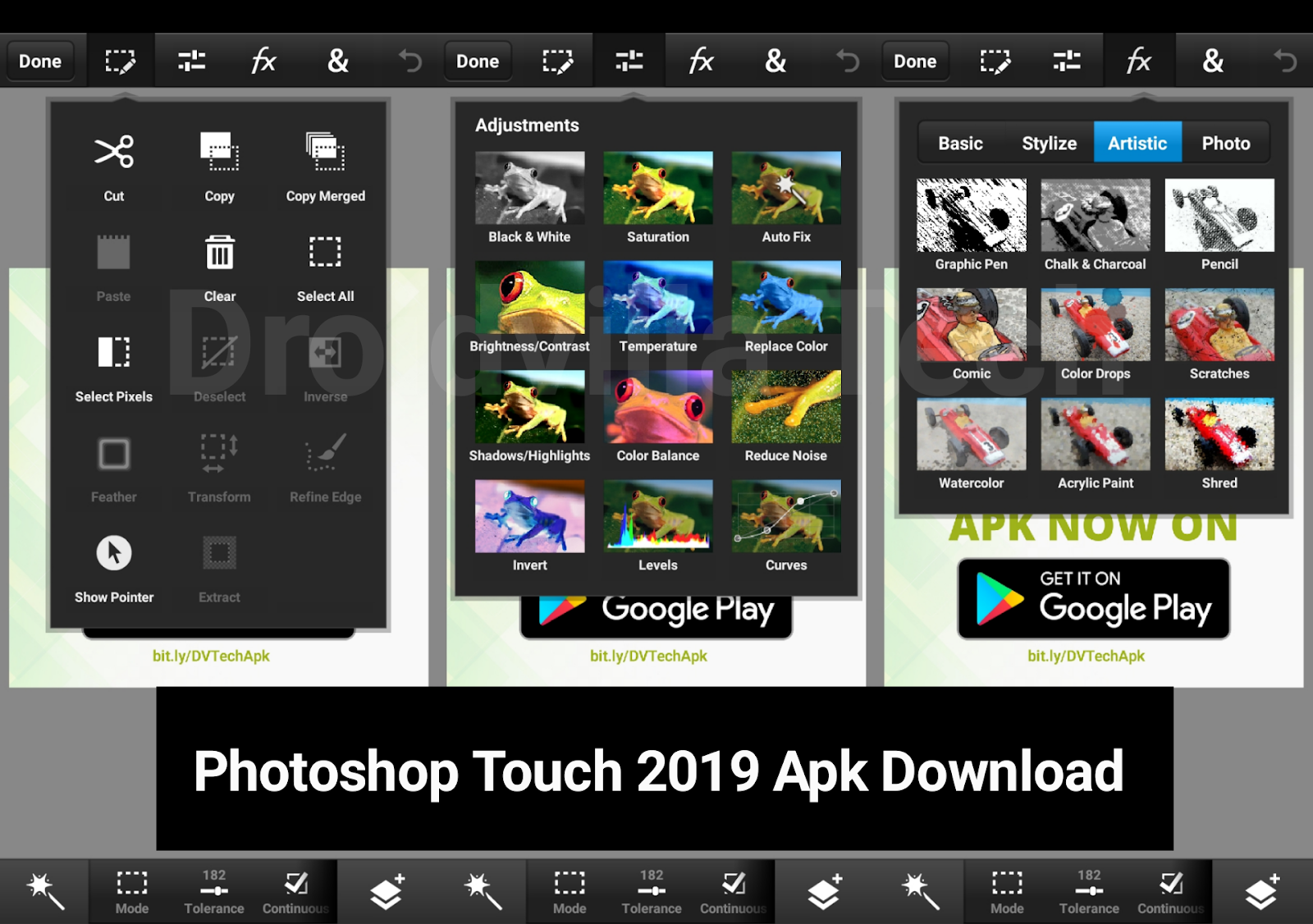Adjust Tolerance 182 slider in right toolbar

point(1089,892)
